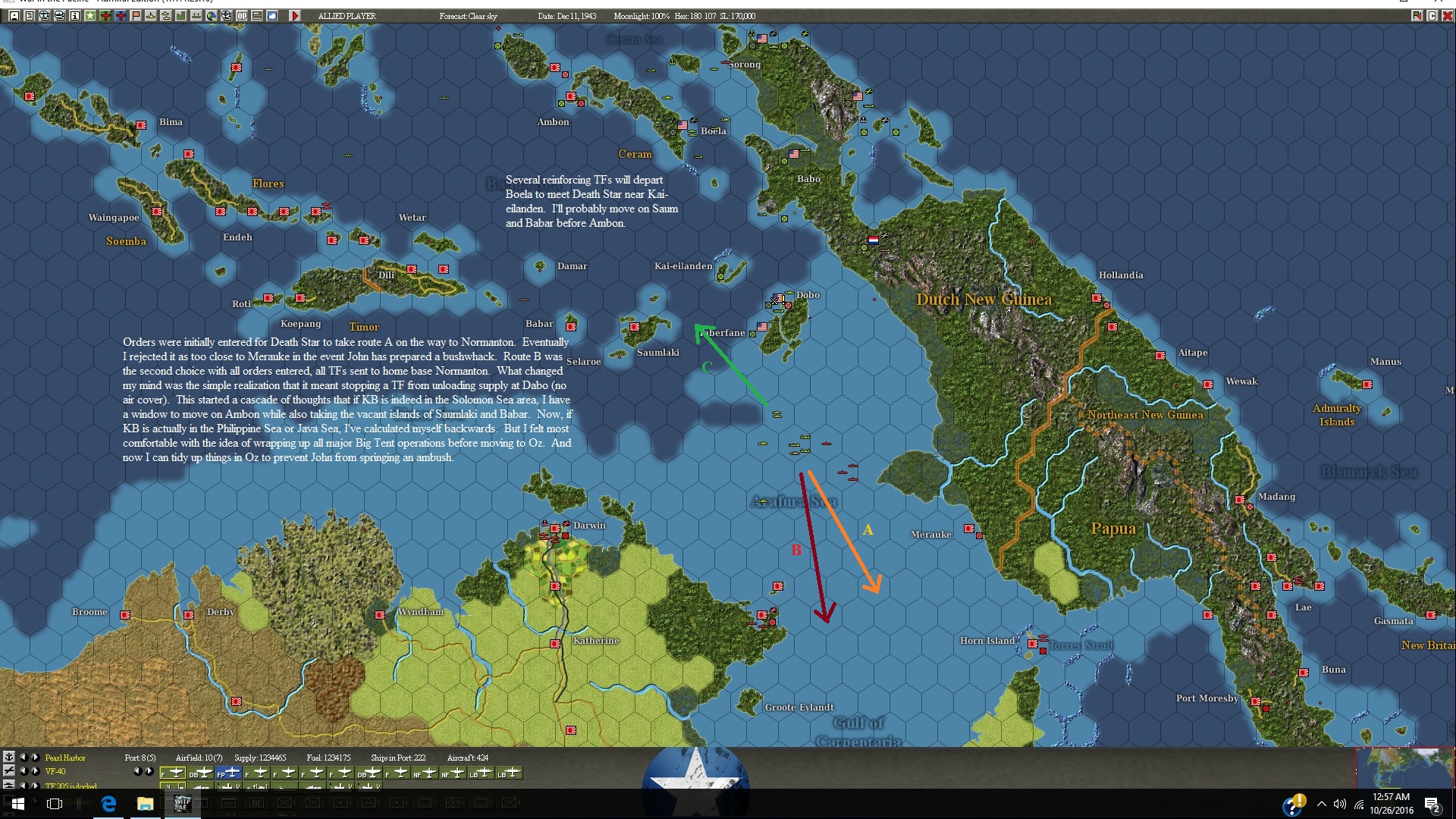Click the 'Ships in Port: 222' value

click(x=398, y=758)
